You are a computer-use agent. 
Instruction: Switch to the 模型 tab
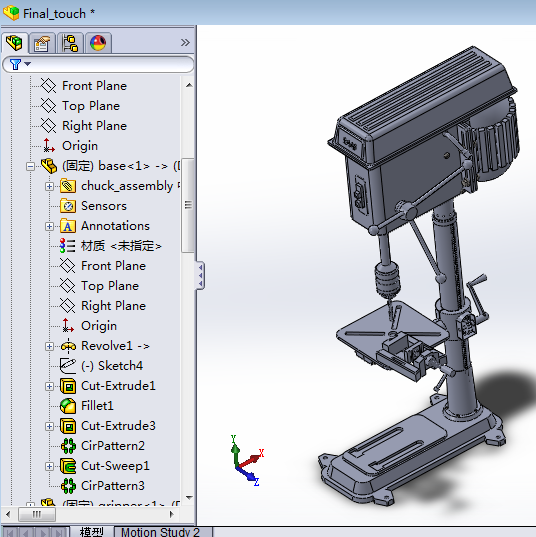[x=91, y=532]
